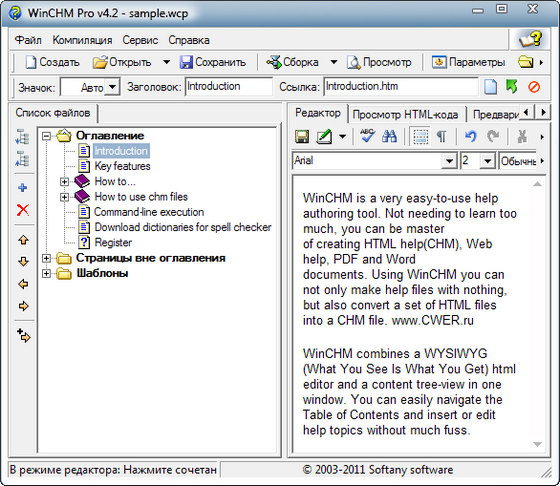The width and height of the screenshot is (560, 486).
Task: Open the dropdown arrow beside the pencil icon
Action: point(342,136)
